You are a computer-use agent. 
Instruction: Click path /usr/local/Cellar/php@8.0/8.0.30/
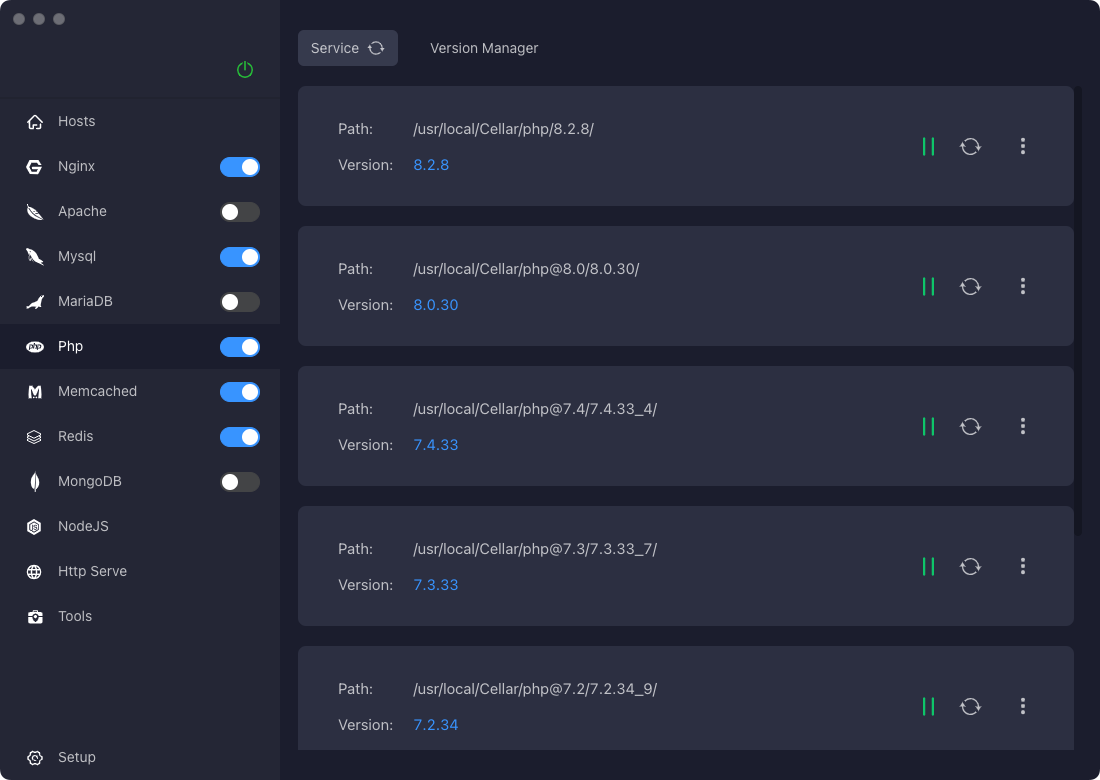[x=526, y=269]
